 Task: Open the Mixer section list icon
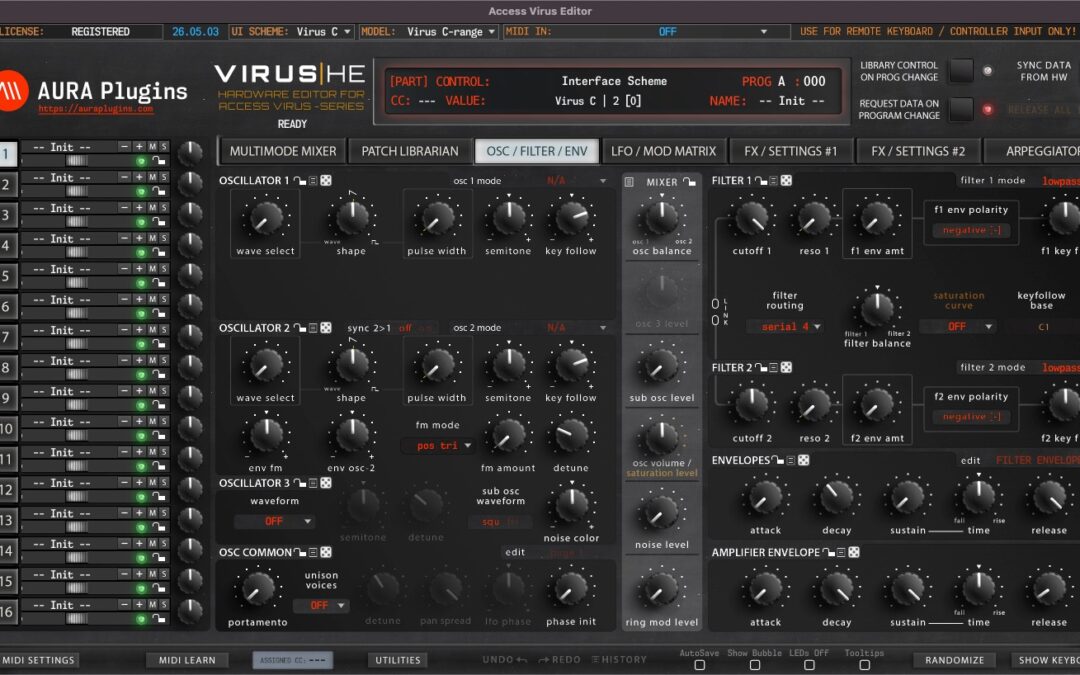coord(629,182)
